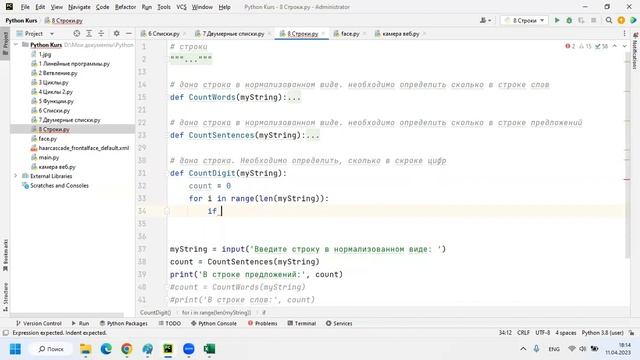
Task: Toggle the Bookmarks tool window sidebar button
Action: (5, 255)
